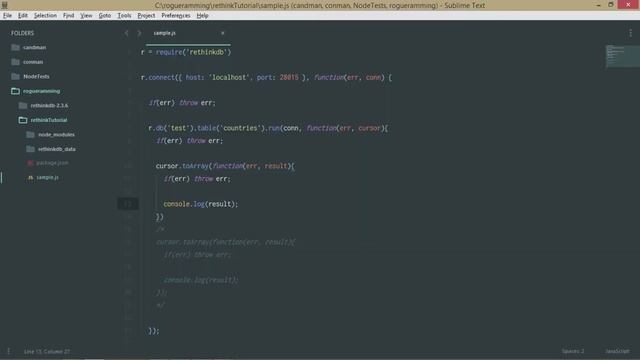This screenshot has width=640, height=360.
Task: Click the node_modules folder icon
Action: [x=30, y=134]
